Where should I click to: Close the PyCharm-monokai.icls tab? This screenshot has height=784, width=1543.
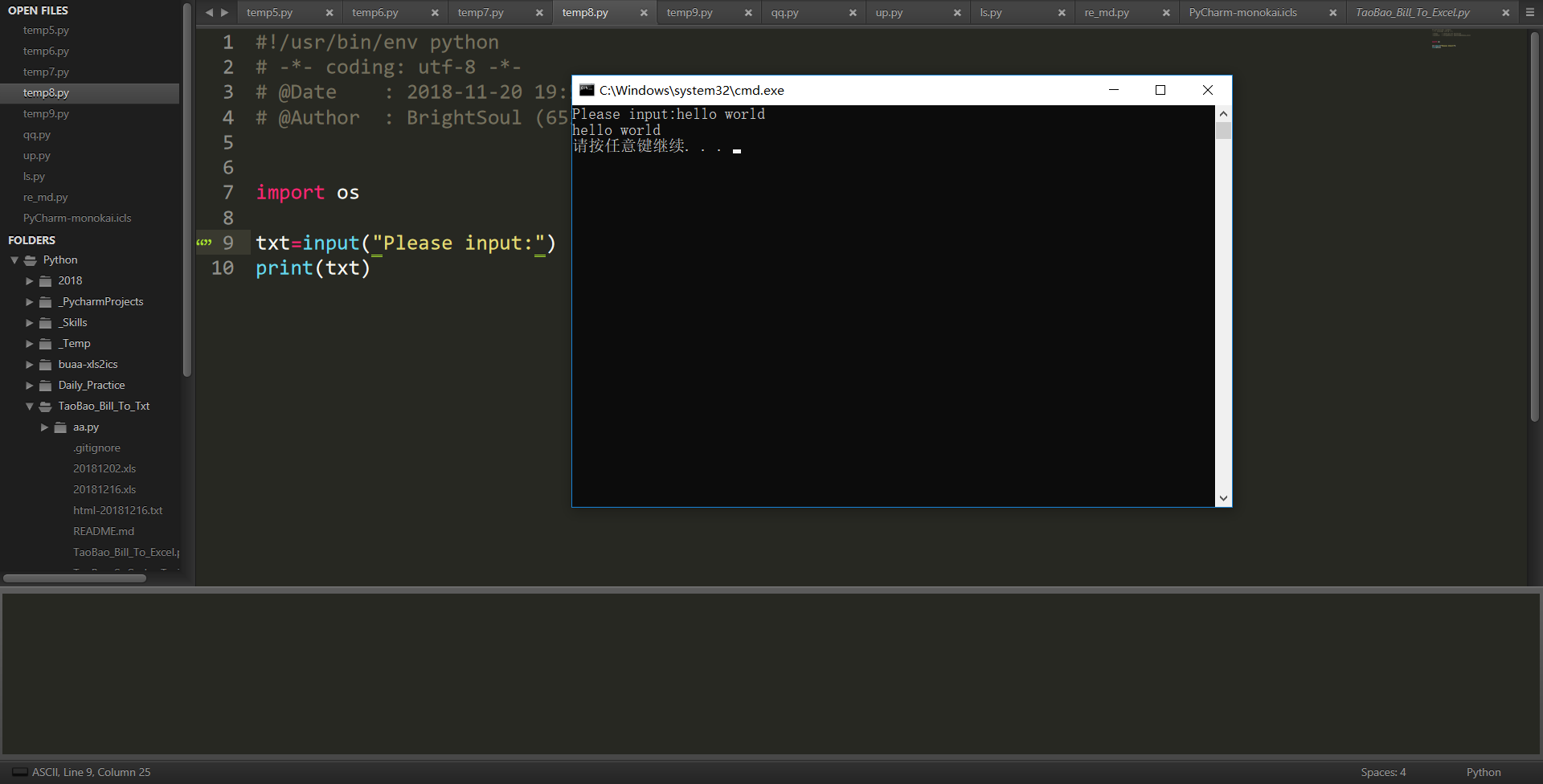coord(1332,13)
